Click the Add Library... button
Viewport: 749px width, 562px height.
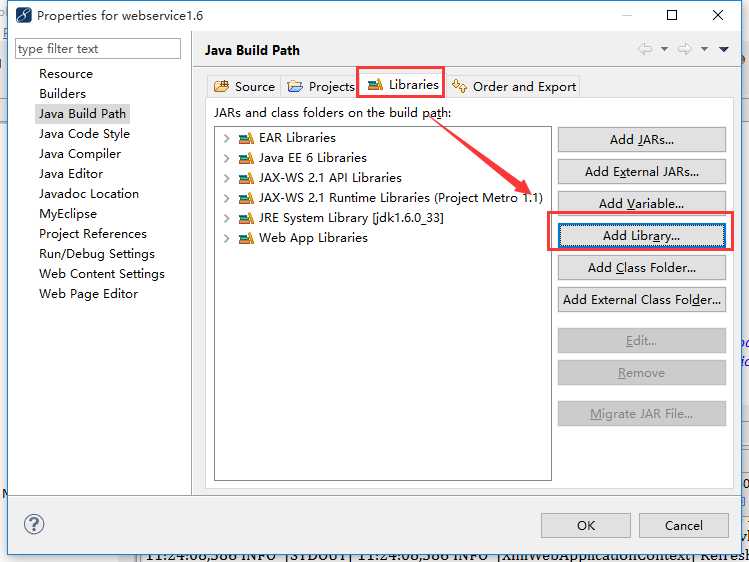(x=642, y=235)
